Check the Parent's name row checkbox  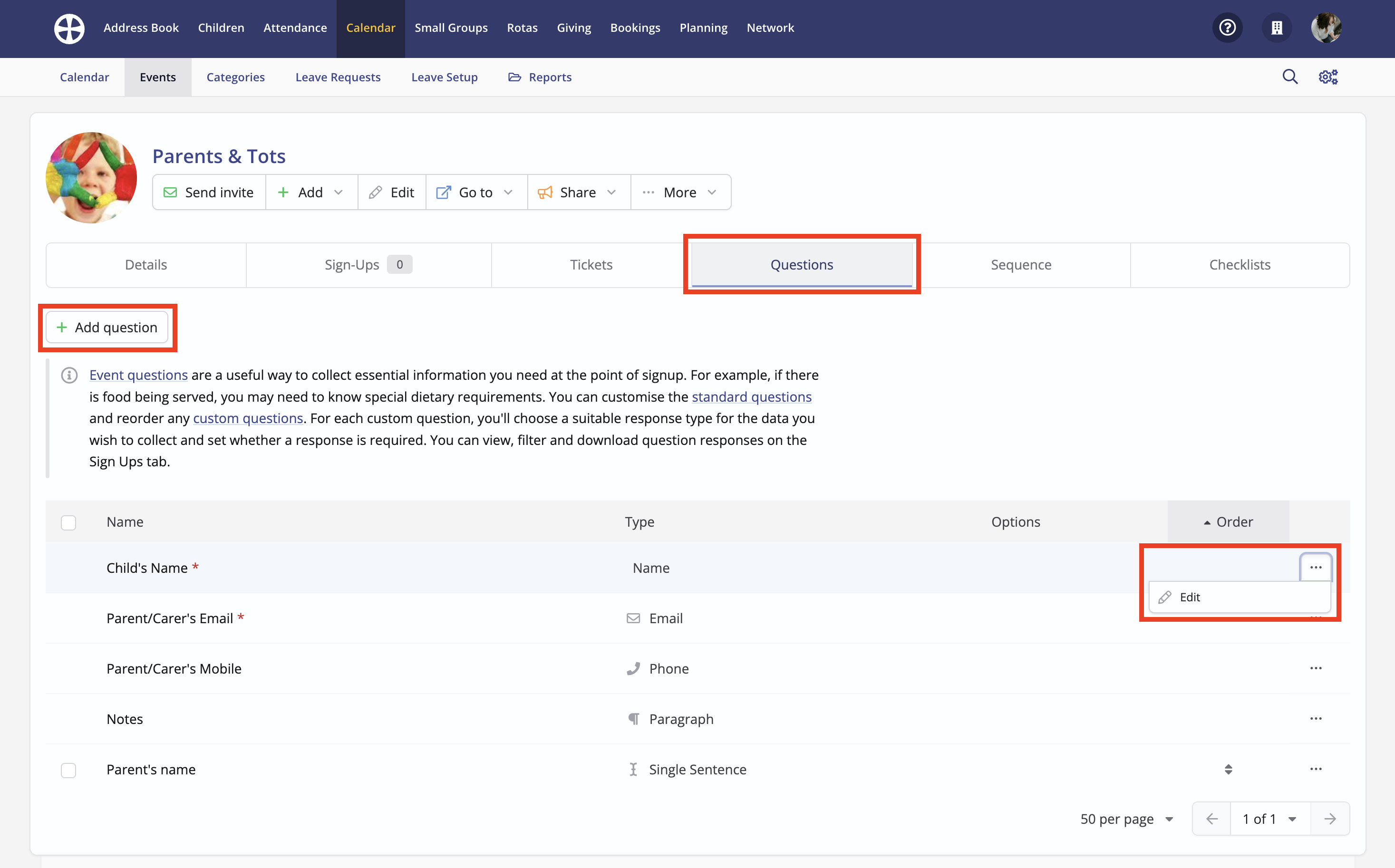pyautogui.click(x=68, y=770)
